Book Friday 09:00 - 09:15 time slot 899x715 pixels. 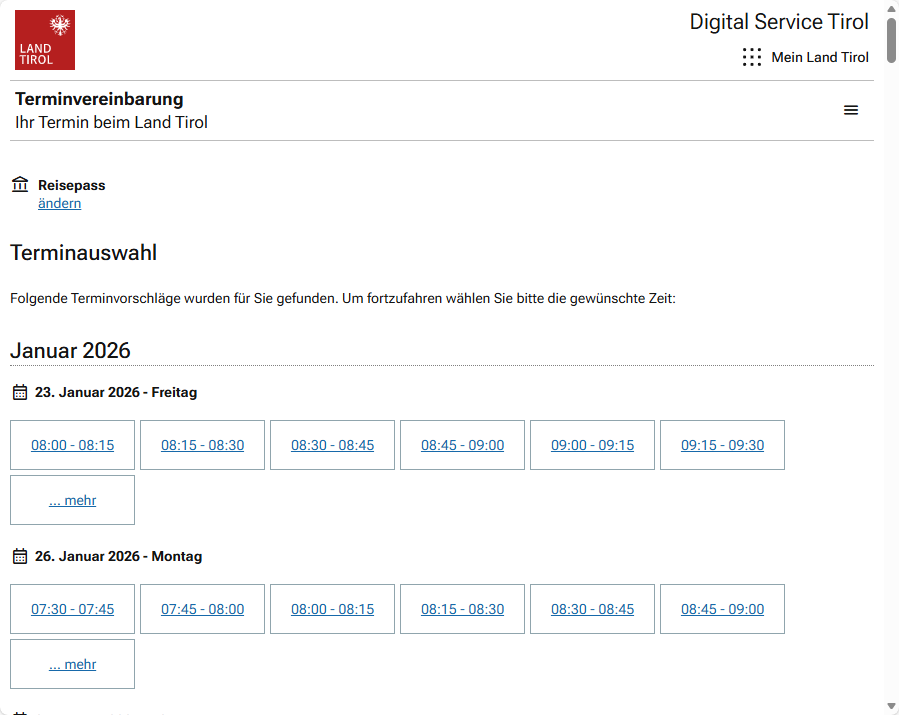click(592, 445)
